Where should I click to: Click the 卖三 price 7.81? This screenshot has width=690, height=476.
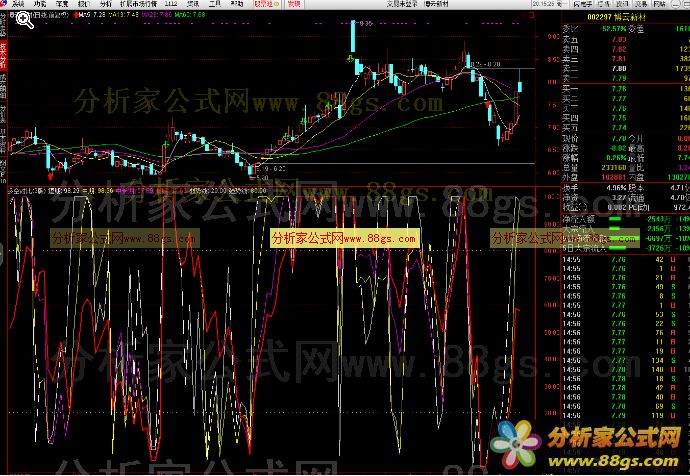(619, 59)
